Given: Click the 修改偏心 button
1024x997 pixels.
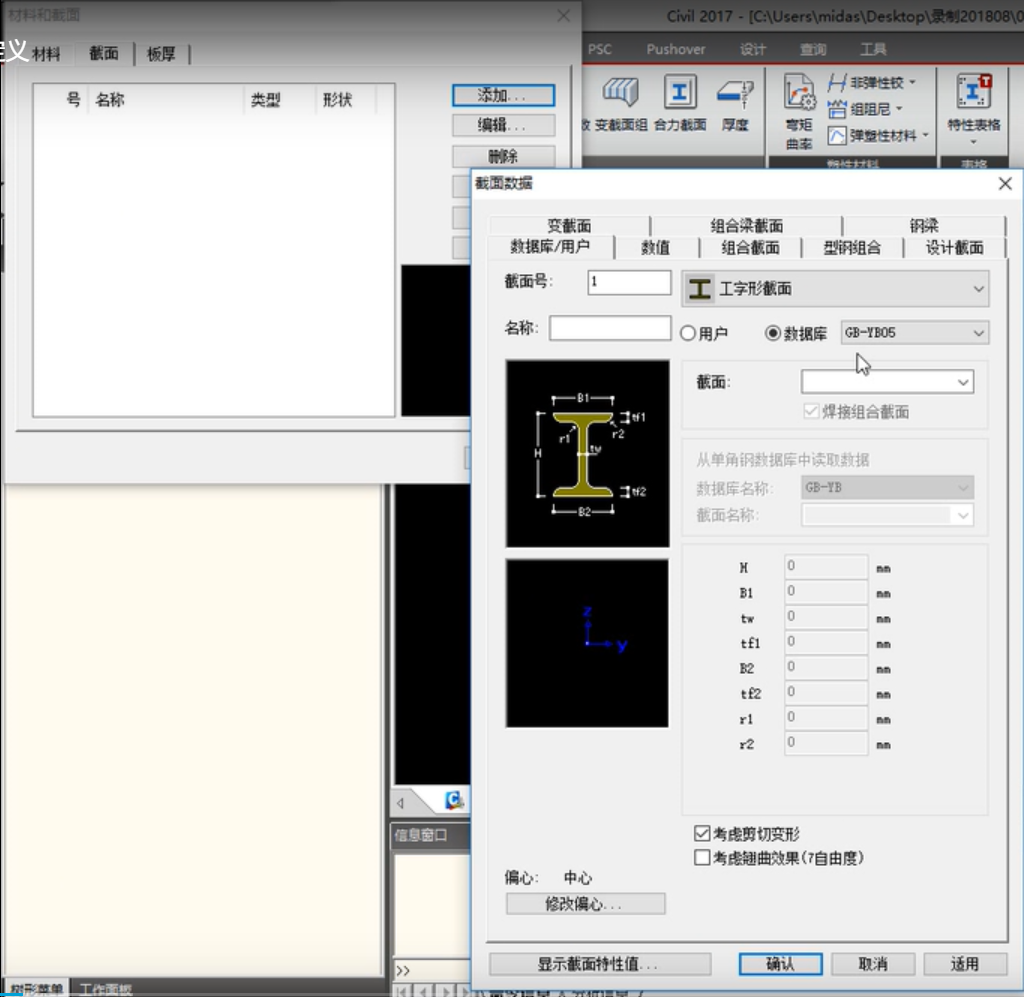Looking at the screenshot, I should coord(585,904).
